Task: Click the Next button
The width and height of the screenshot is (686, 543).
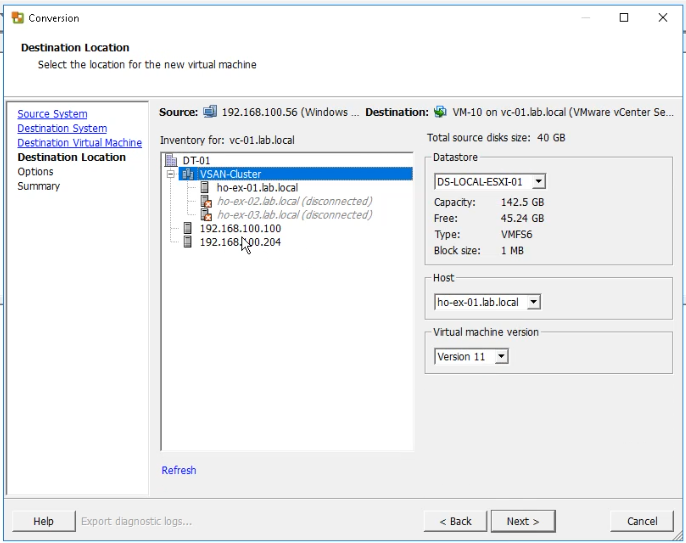Action: (x=523, y=521)
